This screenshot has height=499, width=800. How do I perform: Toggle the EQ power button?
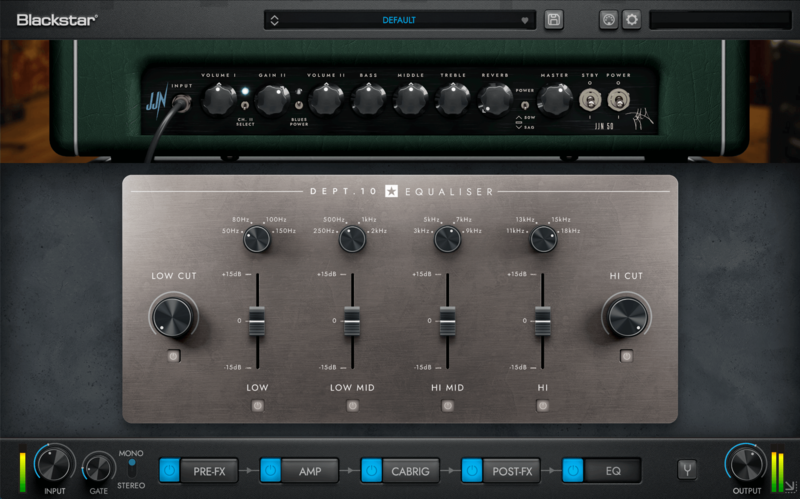coord(572,470)
